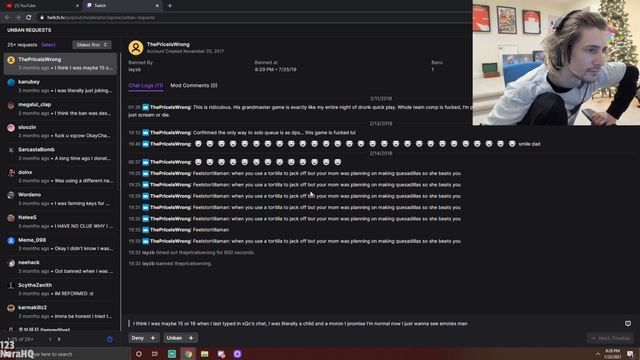Click the site lock icon in address bar

(x=42, y=18)
